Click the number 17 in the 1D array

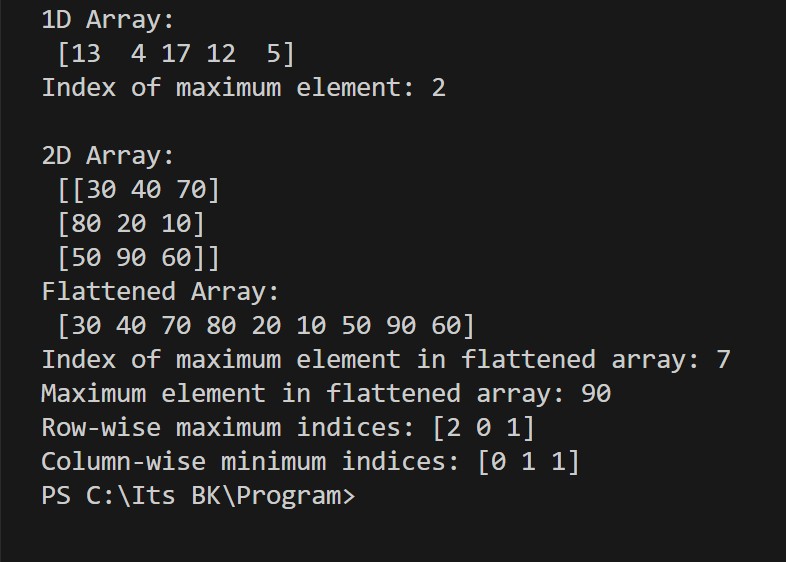(x=175, y=53)
